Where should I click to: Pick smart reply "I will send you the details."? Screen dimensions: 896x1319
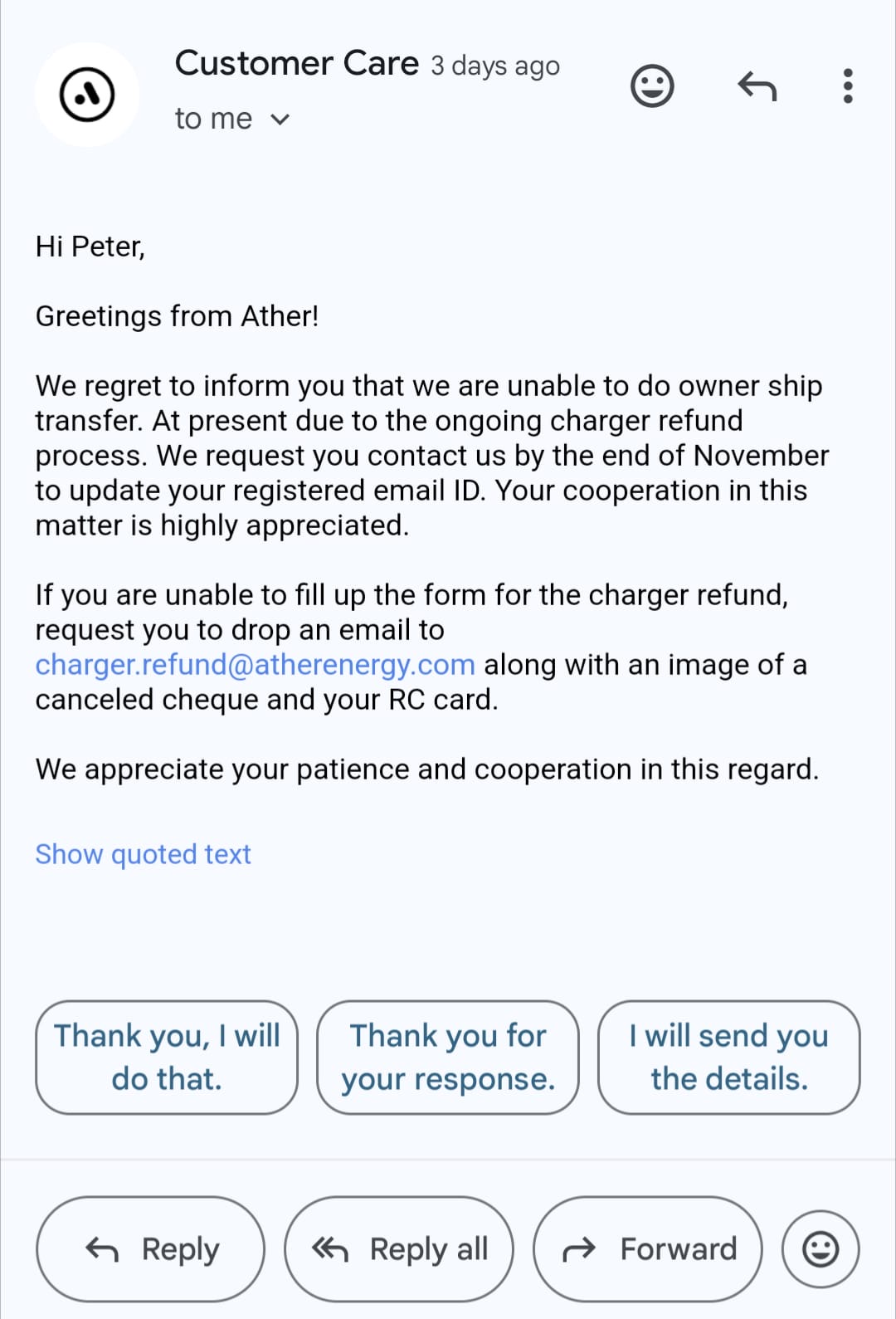[728, 1057]
